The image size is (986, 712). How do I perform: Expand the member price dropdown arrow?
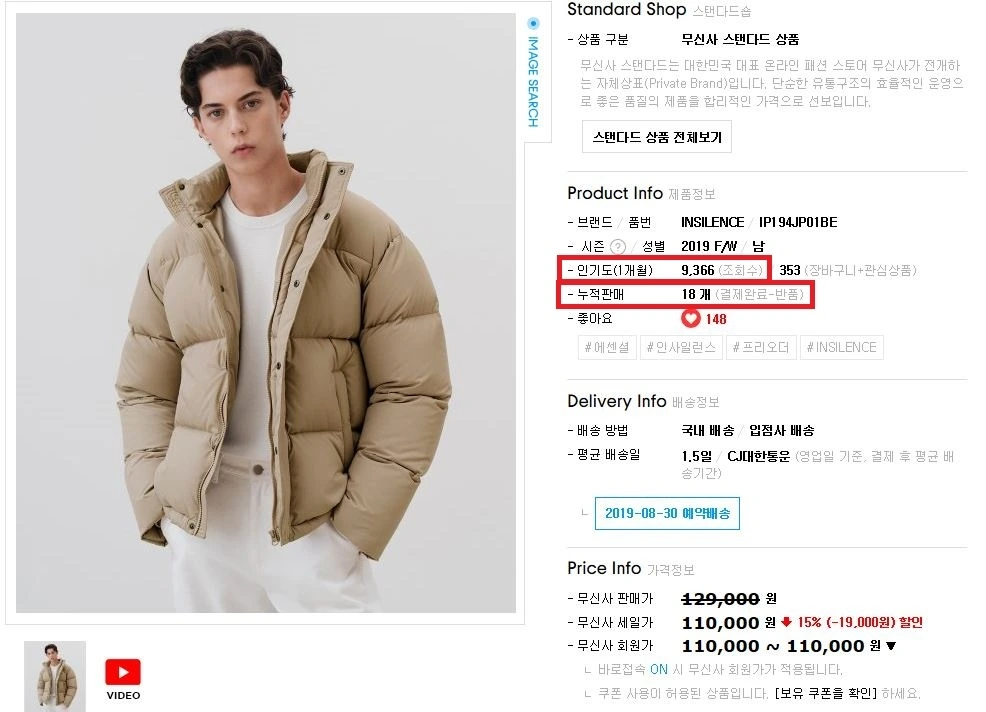coord(890,646)
